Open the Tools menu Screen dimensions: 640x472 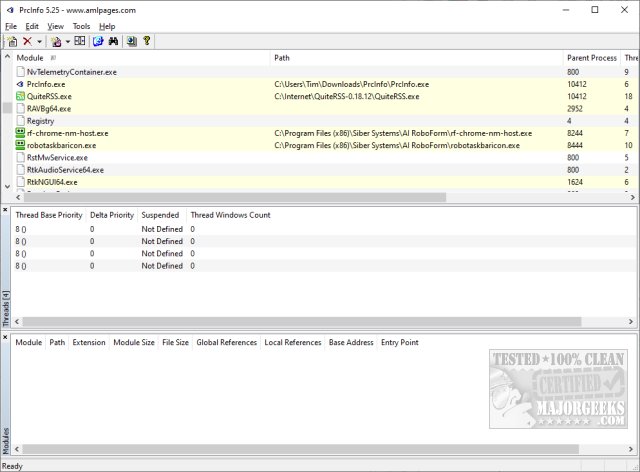81,27
